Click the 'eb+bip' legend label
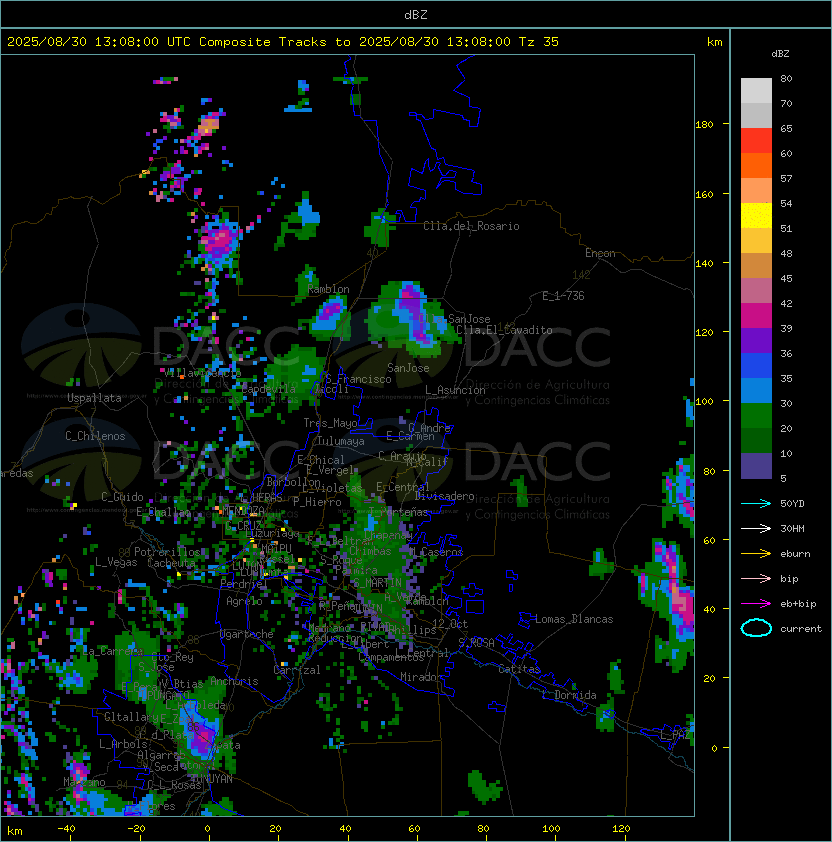This screenshot has height=842, width=832. (x=798, y=604)
